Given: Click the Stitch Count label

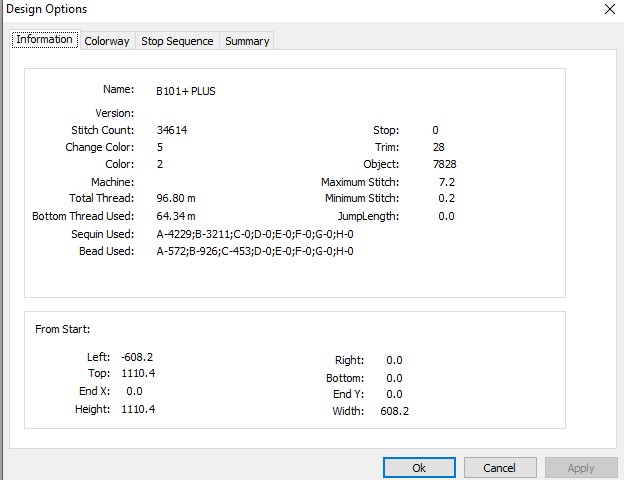Looking at the screenshot, I should 102,130.
